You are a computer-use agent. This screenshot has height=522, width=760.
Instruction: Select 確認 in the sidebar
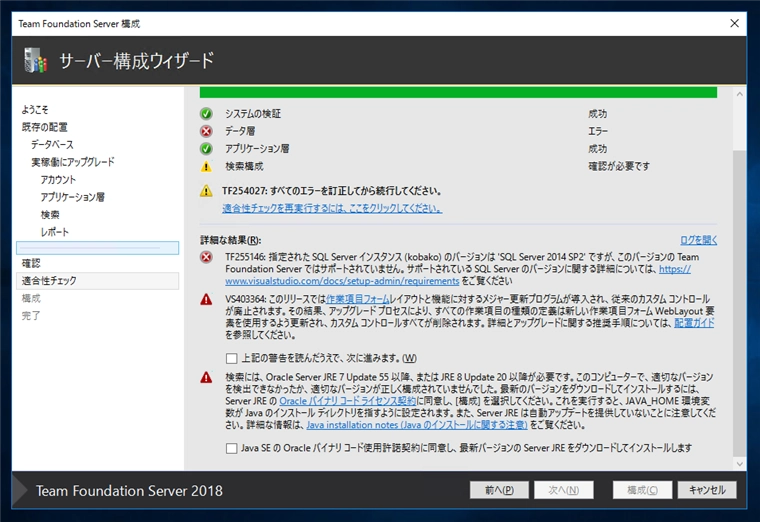[31, 263]
